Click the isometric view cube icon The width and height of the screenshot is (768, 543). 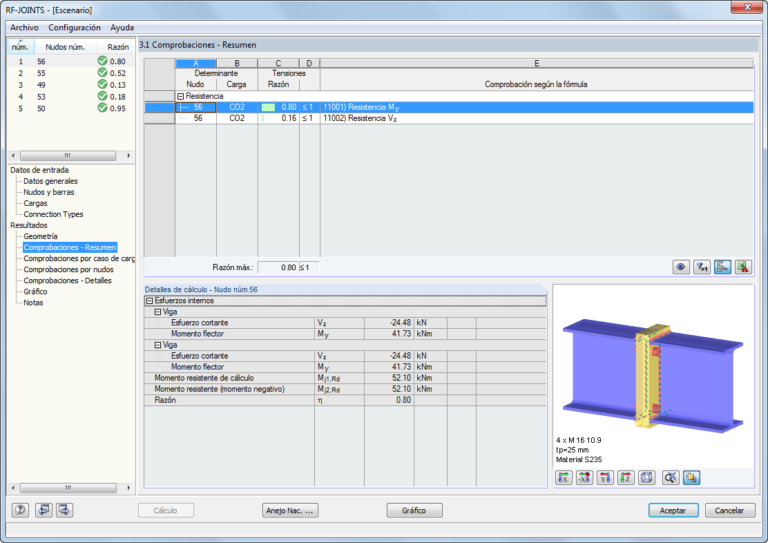pos(647,477)
